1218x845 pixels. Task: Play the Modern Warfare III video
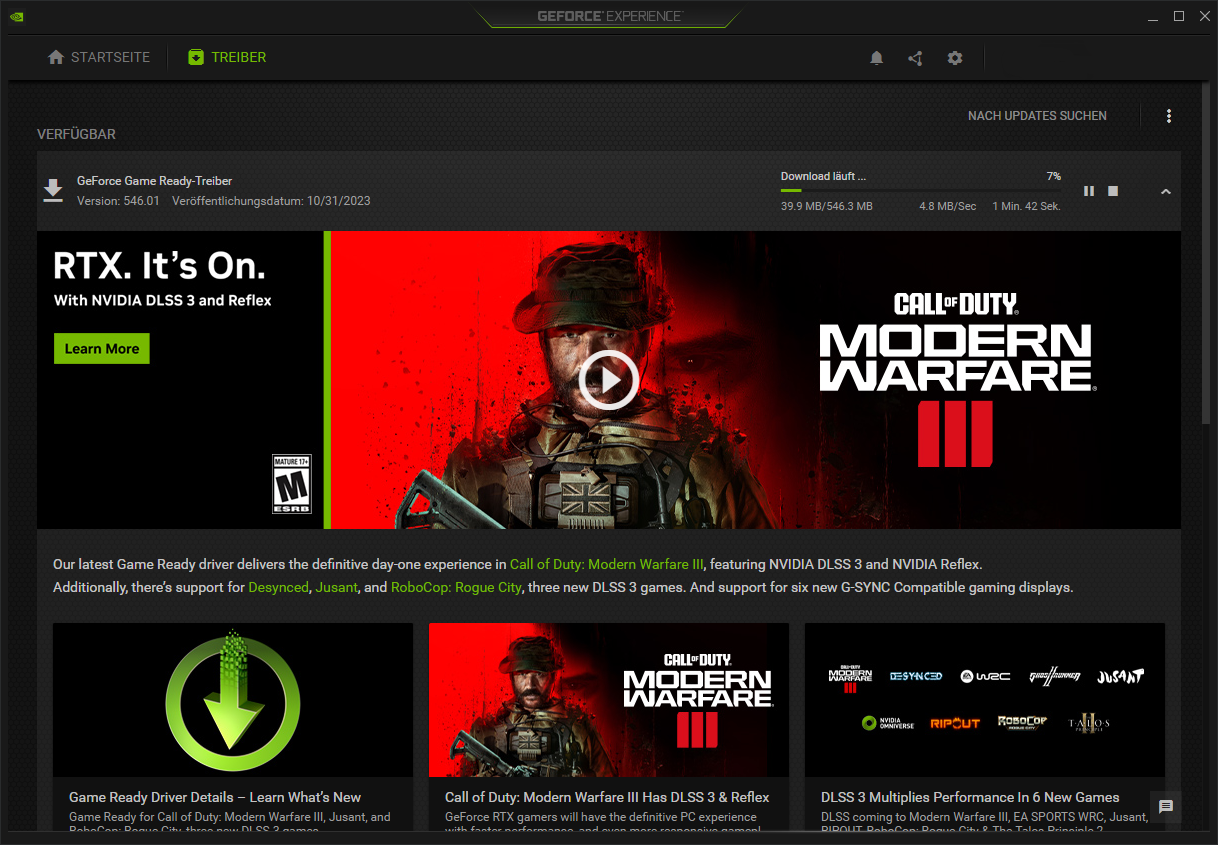point(608,380)
